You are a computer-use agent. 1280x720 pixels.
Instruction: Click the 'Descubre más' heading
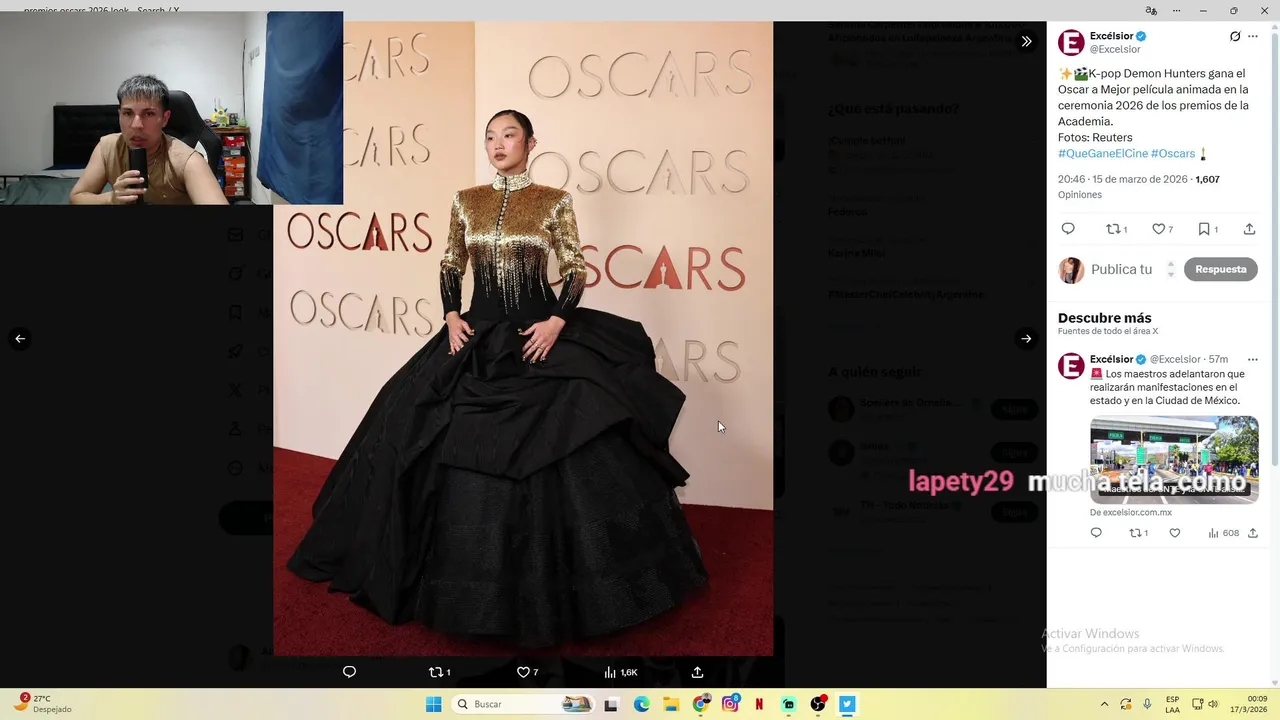click(1105, 318)
